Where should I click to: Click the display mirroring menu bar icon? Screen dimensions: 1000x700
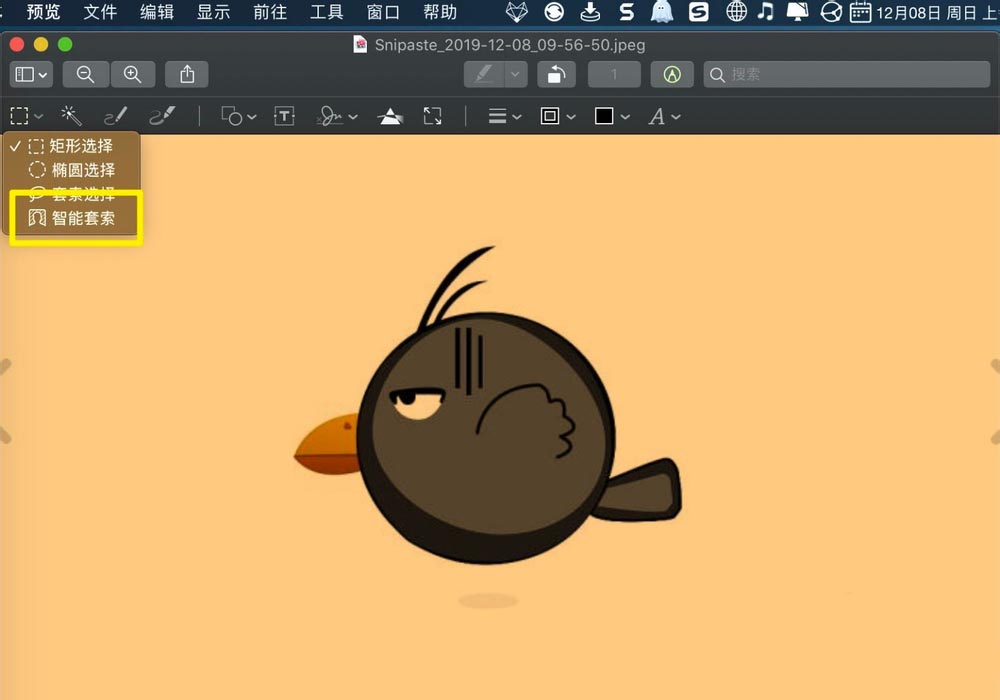point(797,11)
